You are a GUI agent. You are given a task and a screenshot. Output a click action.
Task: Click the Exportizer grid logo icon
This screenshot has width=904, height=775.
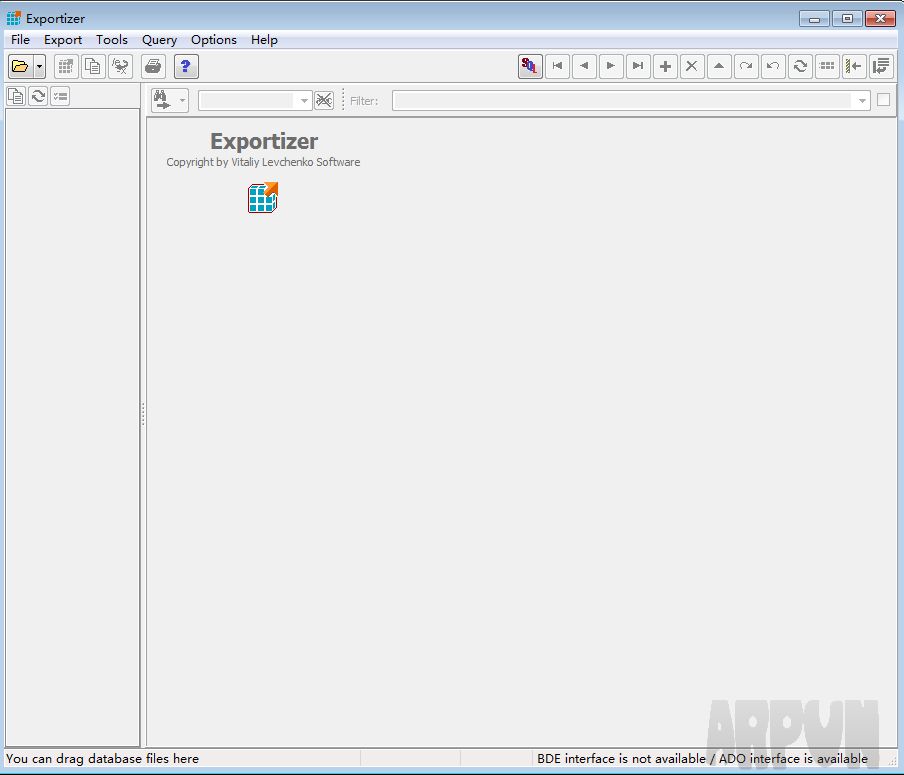click(262, 198)
